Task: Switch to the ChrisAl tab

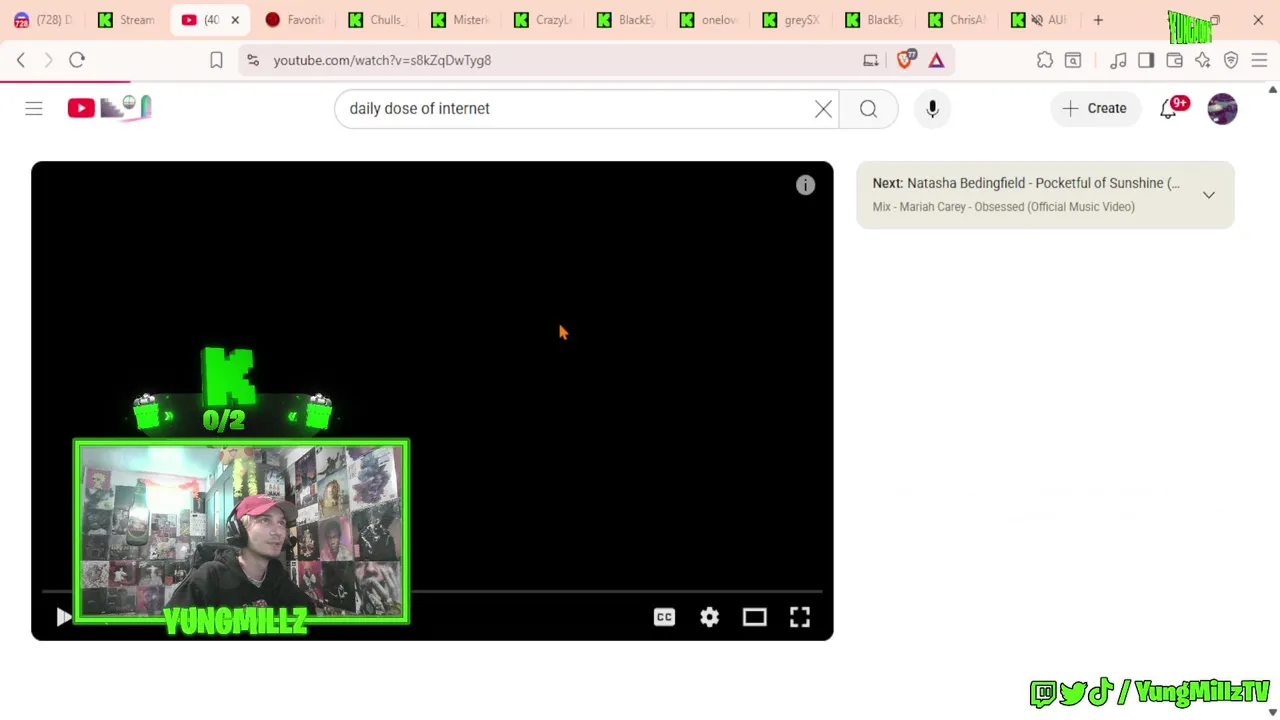Action: click(959, 20)
